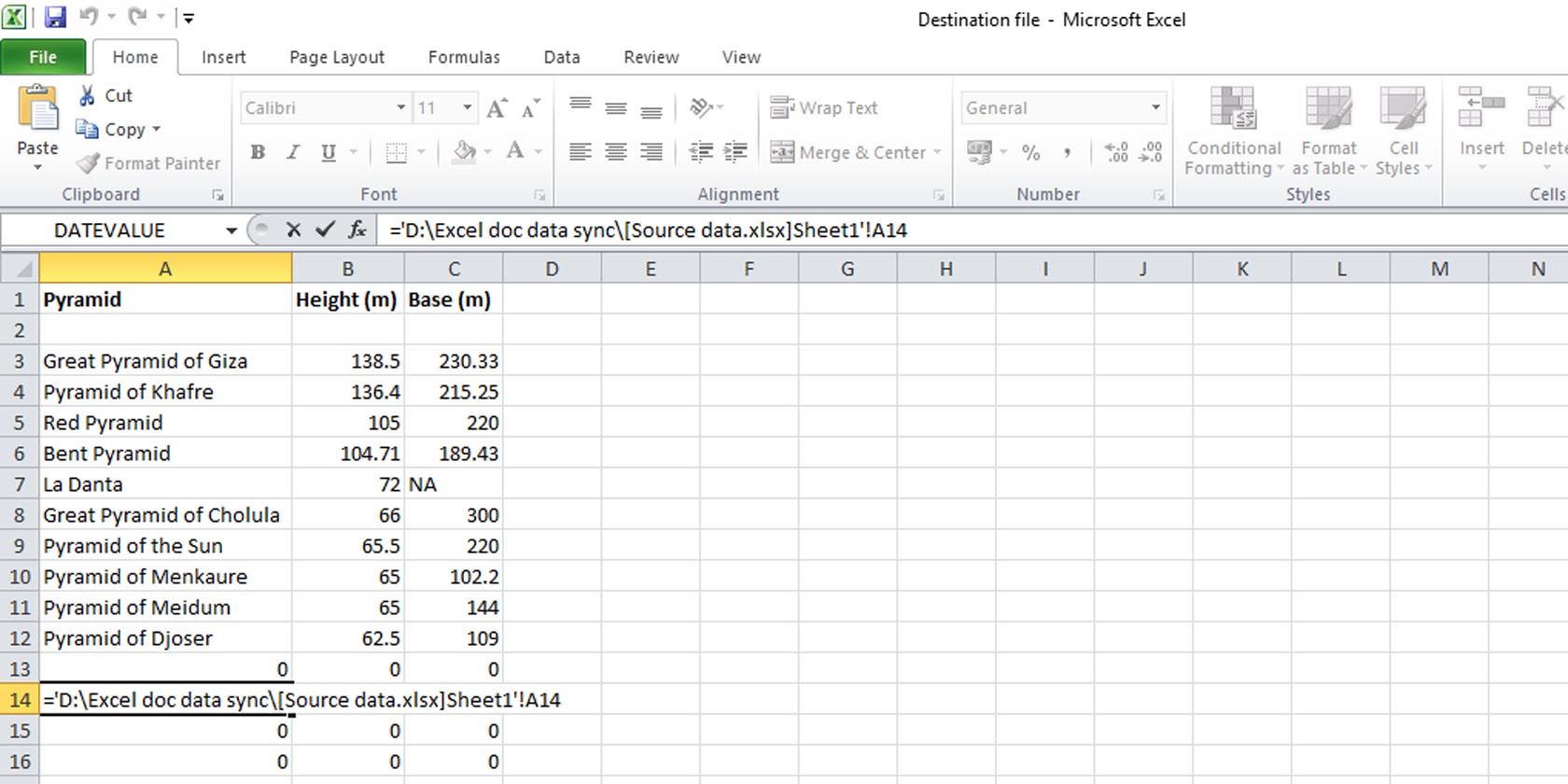The image size is (1568, 784).
Task: Align text right in cell
Action: click(x=651, y=152)
